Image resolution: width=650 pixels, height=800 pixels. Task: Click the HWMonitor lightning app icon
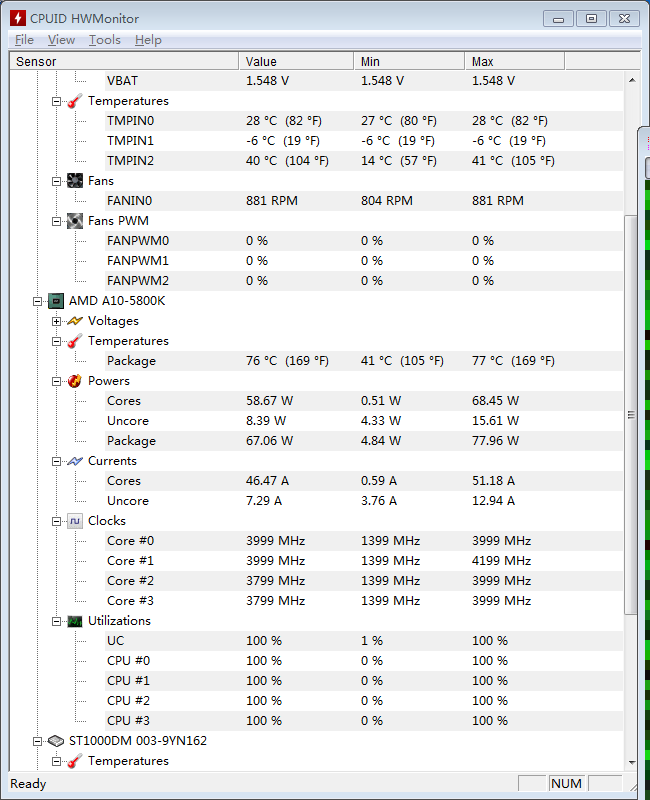18,18
